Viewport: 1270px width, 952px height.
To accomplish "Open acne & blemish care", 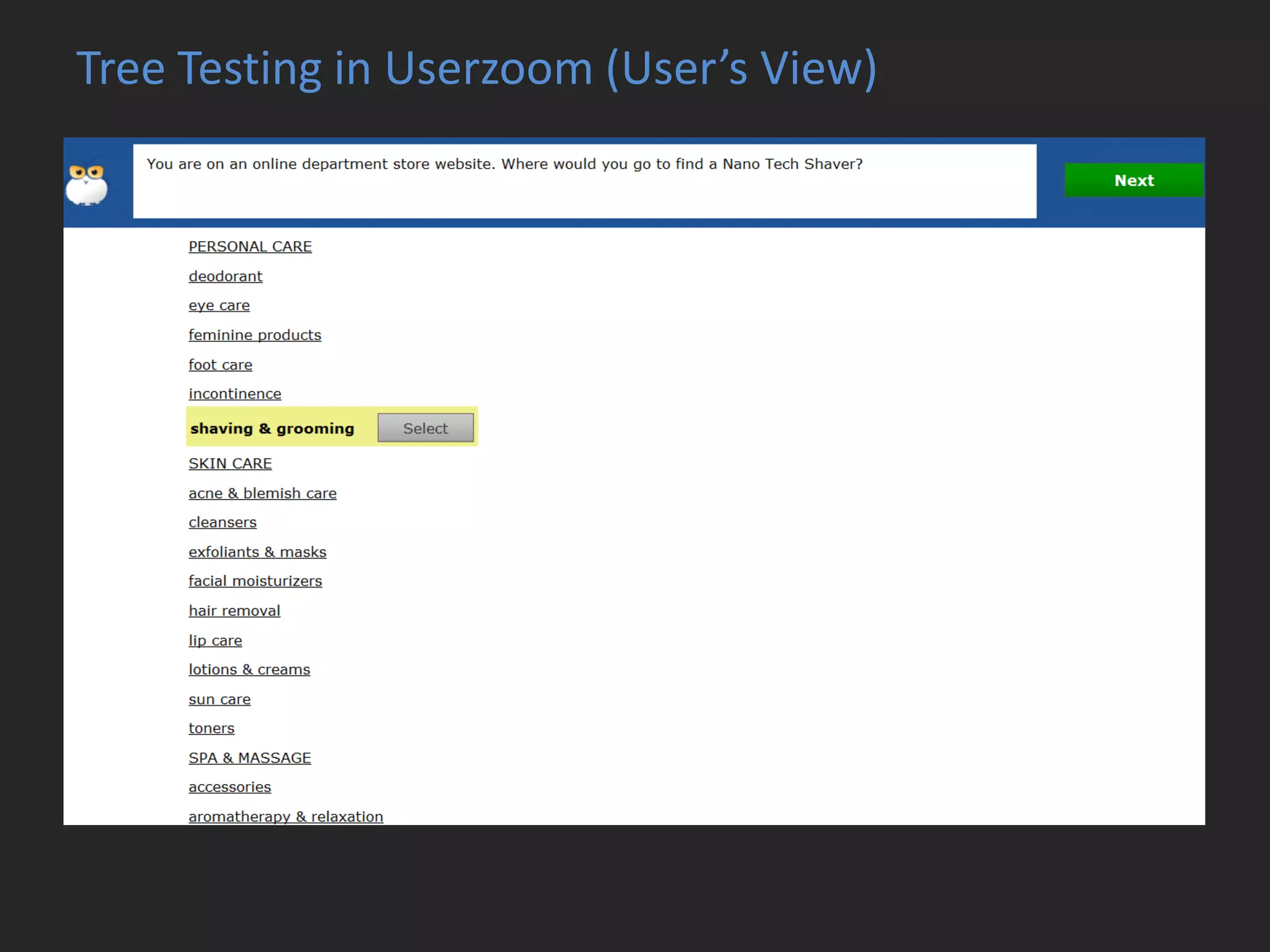I will click(262, 493).
